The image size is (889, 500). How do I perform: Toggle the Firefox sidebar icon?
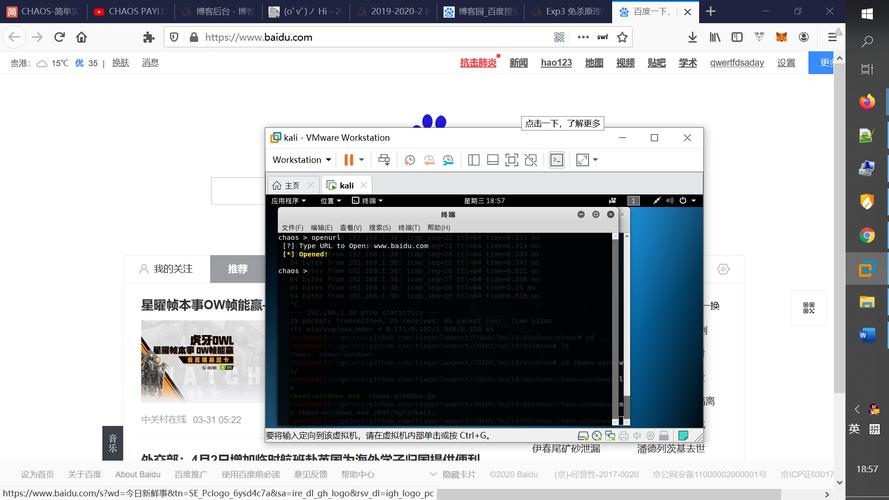pyautogui.click(x=737, y=37)
